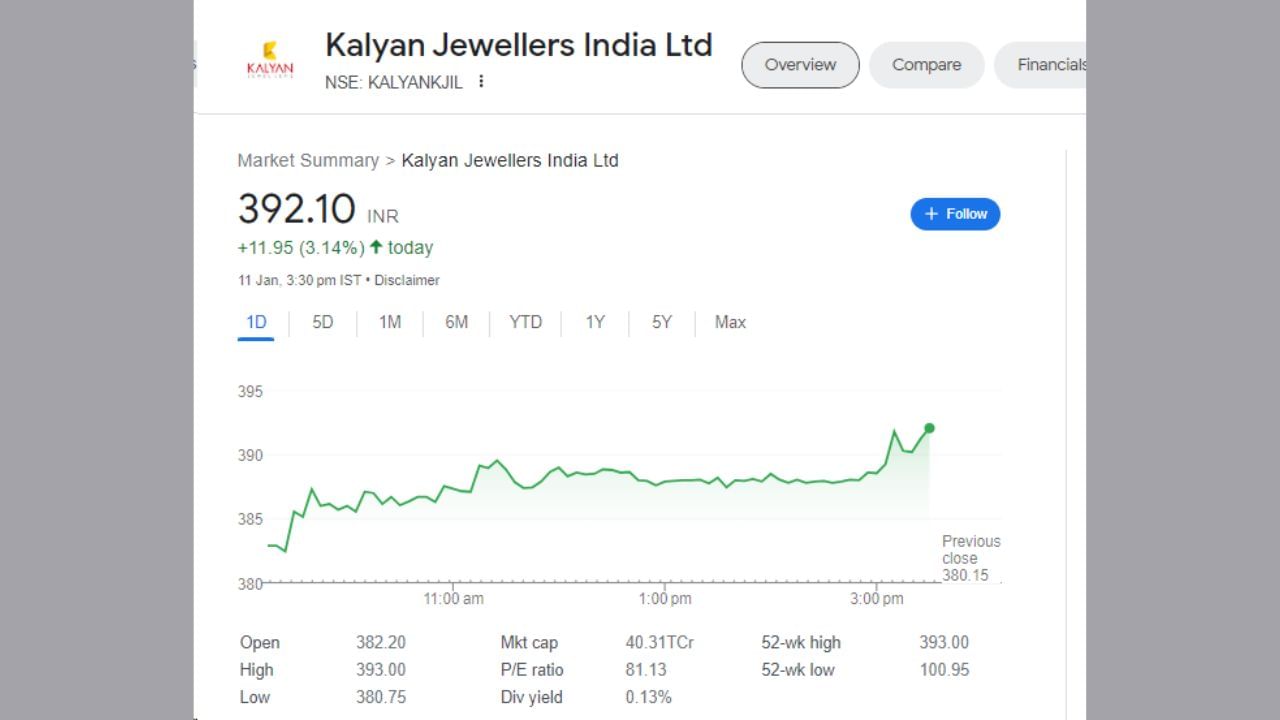Image resolution: width=1280 pixels, height=720 pixels.
Task: Toggle the 1D chart selection
Action: click(x=256, y=322)
